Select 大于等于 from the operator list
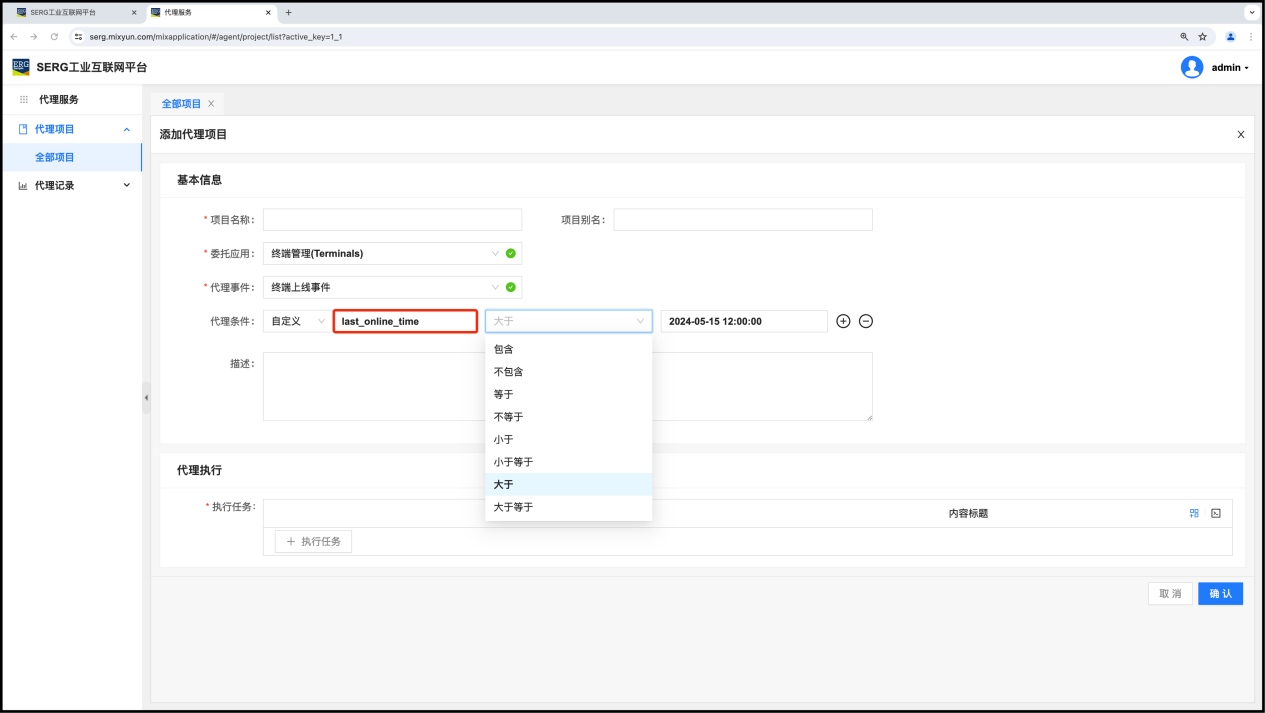The height and width of the screenshot is (713, 1265). [513, 507]
